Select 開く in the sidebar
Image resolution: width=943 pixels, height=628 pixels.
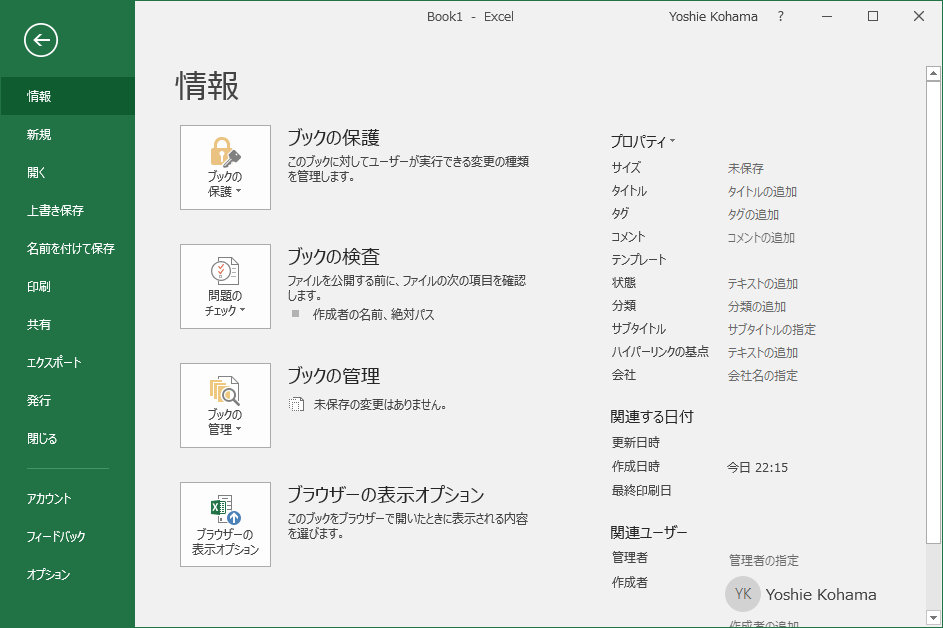pos(67,172)
